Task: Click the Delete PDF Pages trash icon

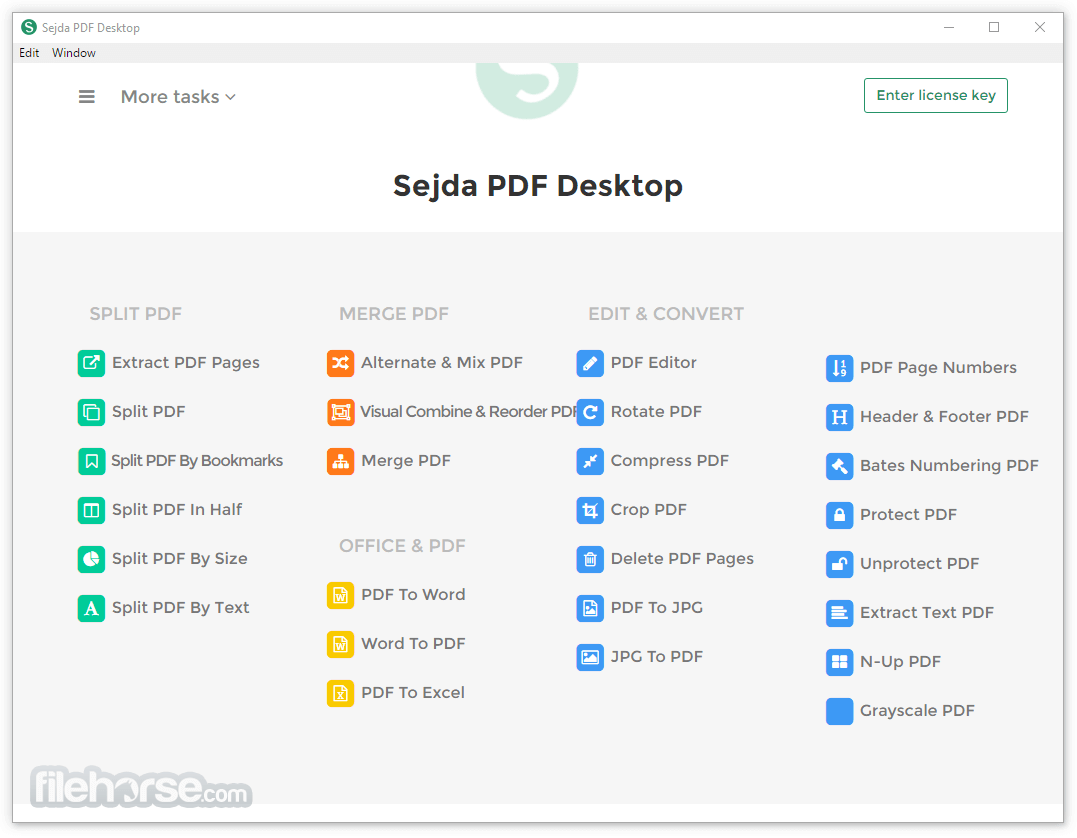Action: [590, 559]
